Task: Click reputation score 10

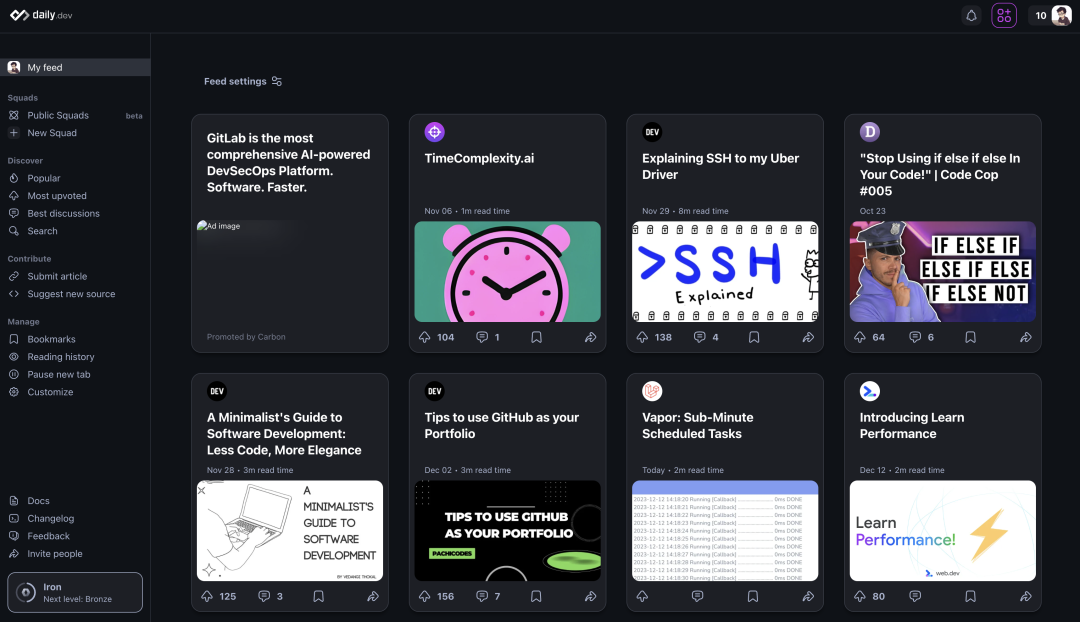Action: (1041, 15)
